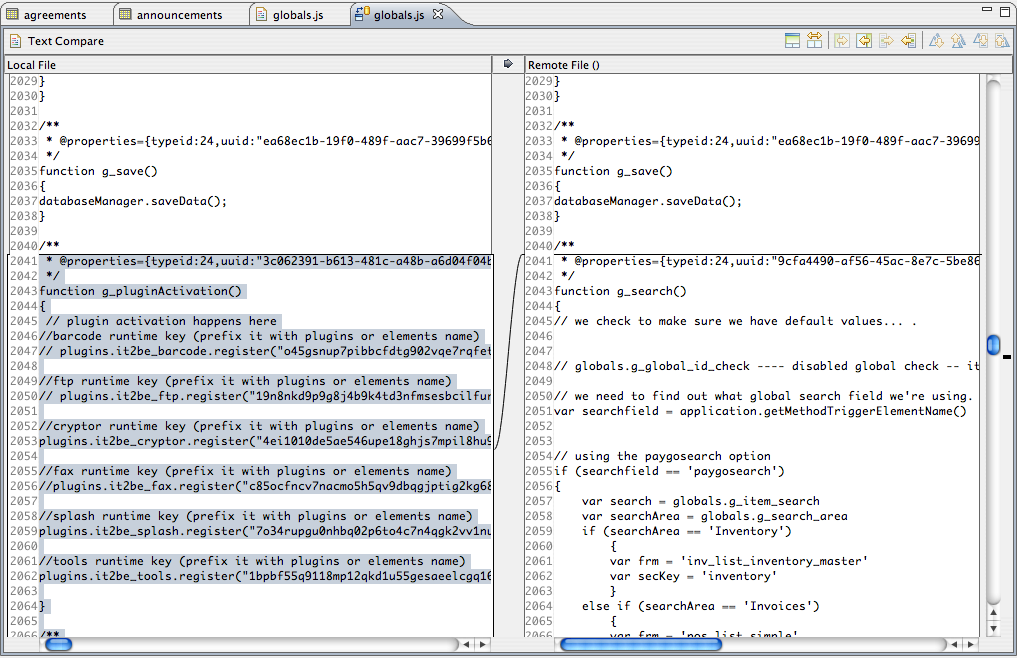
Task: Click "var secKey = 'inventory'" line
Action: 693,576
